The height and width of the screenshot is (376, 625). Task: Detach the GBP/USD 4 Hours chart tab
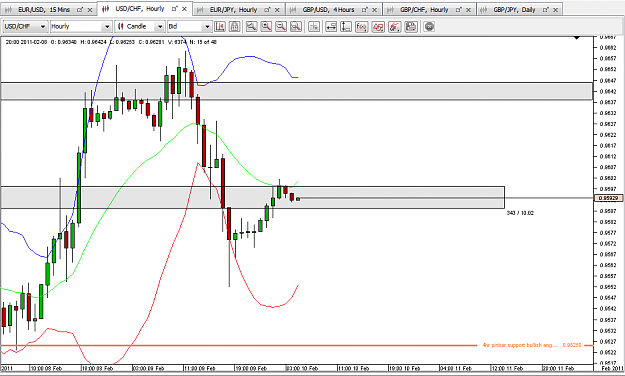tap(365, 10)
